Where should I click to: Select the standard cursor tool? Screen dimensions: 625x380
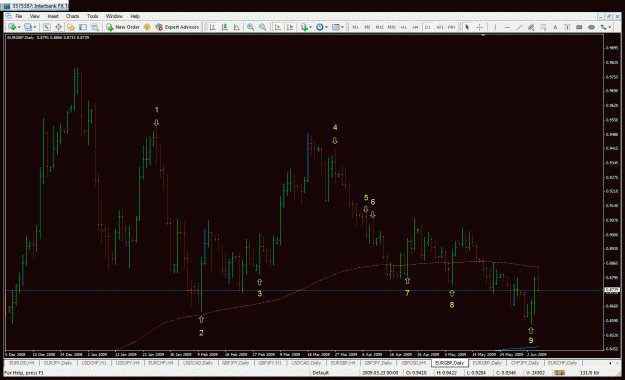(468, 27)
